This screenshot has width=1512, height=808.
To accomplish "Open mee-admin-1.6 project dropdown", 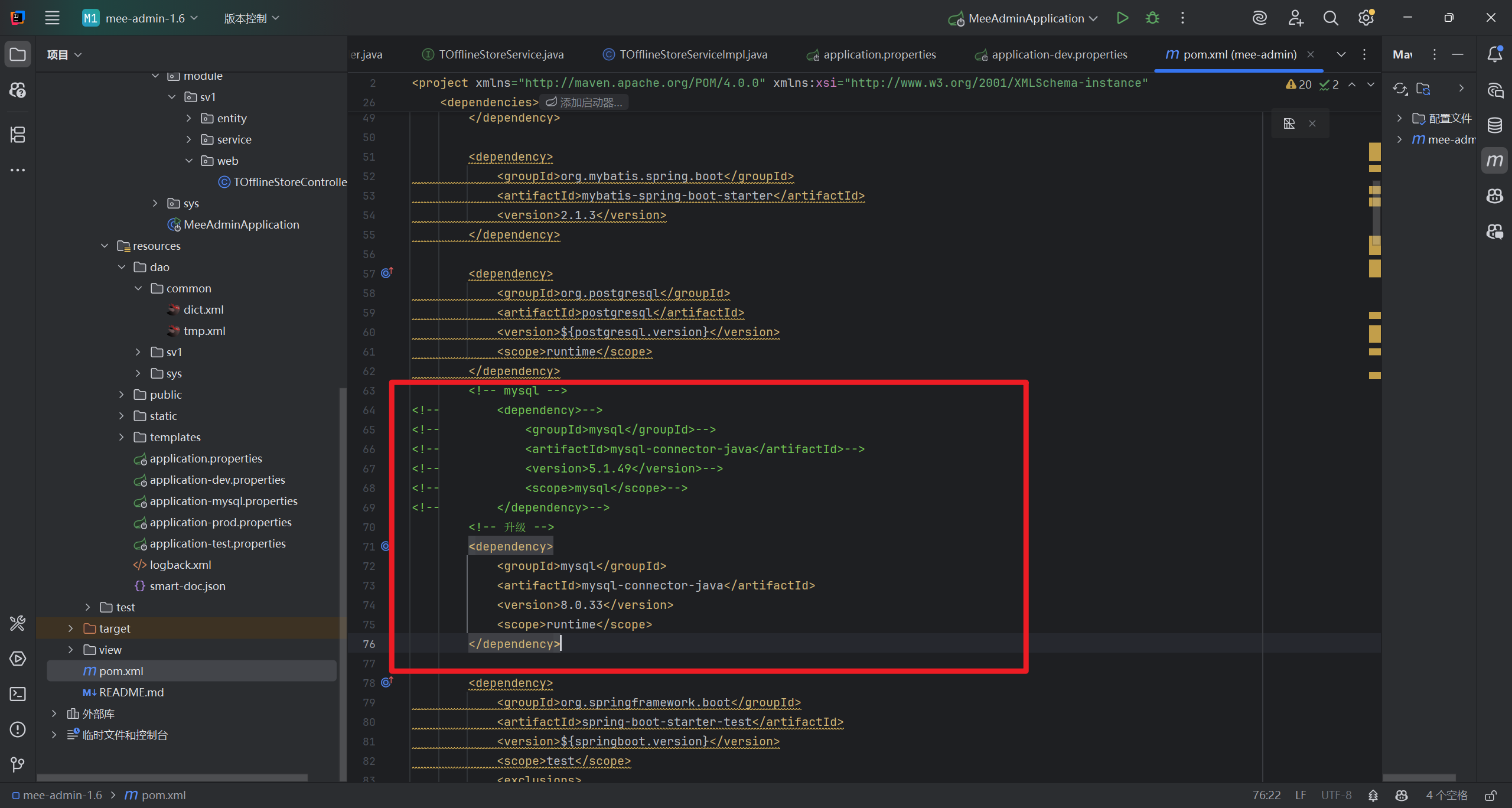I will coord(141,18).
